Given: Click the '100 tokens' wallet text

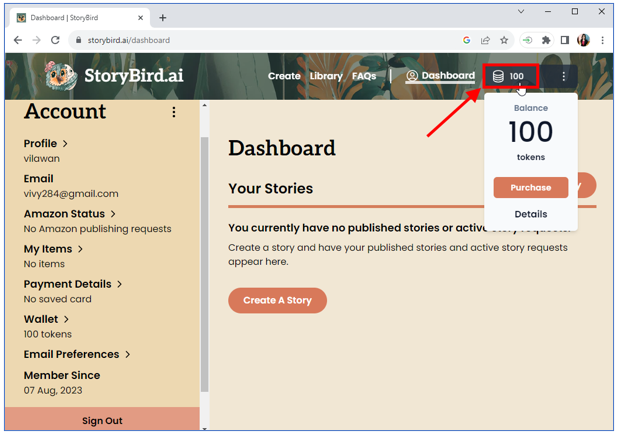Looking at the screenshot, I should click(x=48, y=334).
